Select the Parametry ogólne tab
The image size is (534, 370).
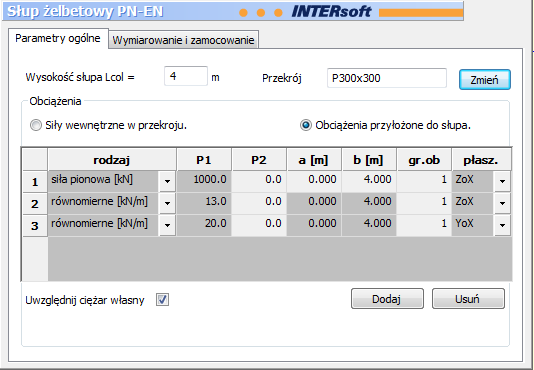pos(58,38)
